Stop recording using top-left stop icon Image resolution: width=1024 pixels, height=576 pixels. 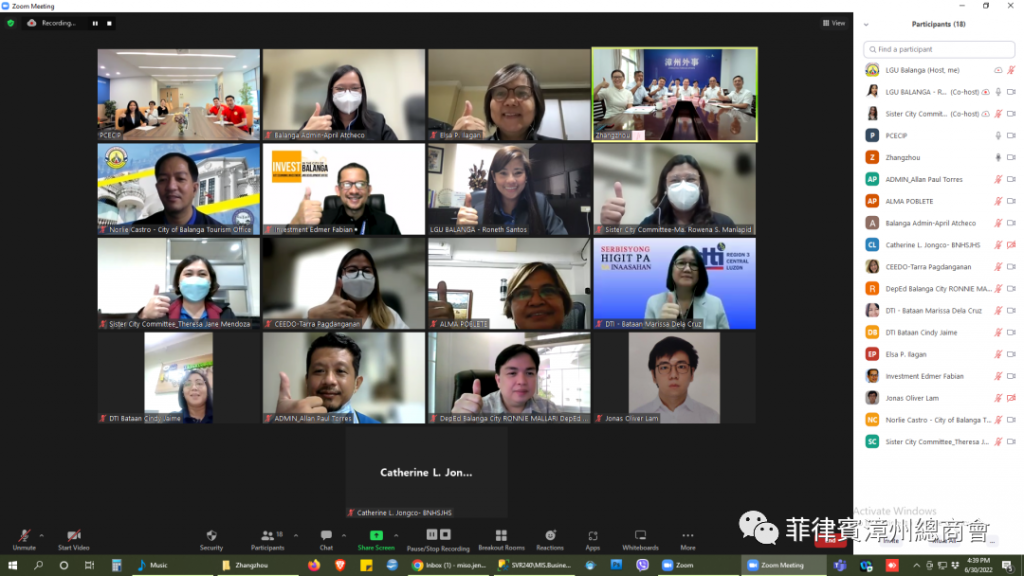[x=109, y=24]
